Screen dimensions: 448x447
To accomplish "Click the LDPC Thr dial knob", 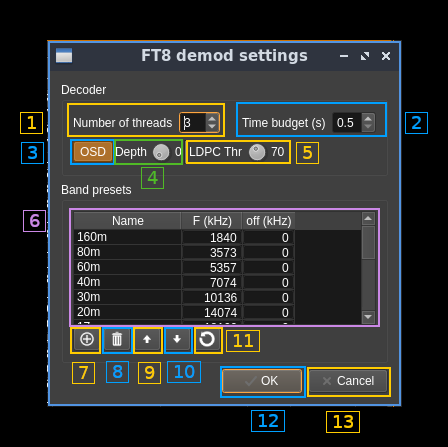I will coord(257,152).
